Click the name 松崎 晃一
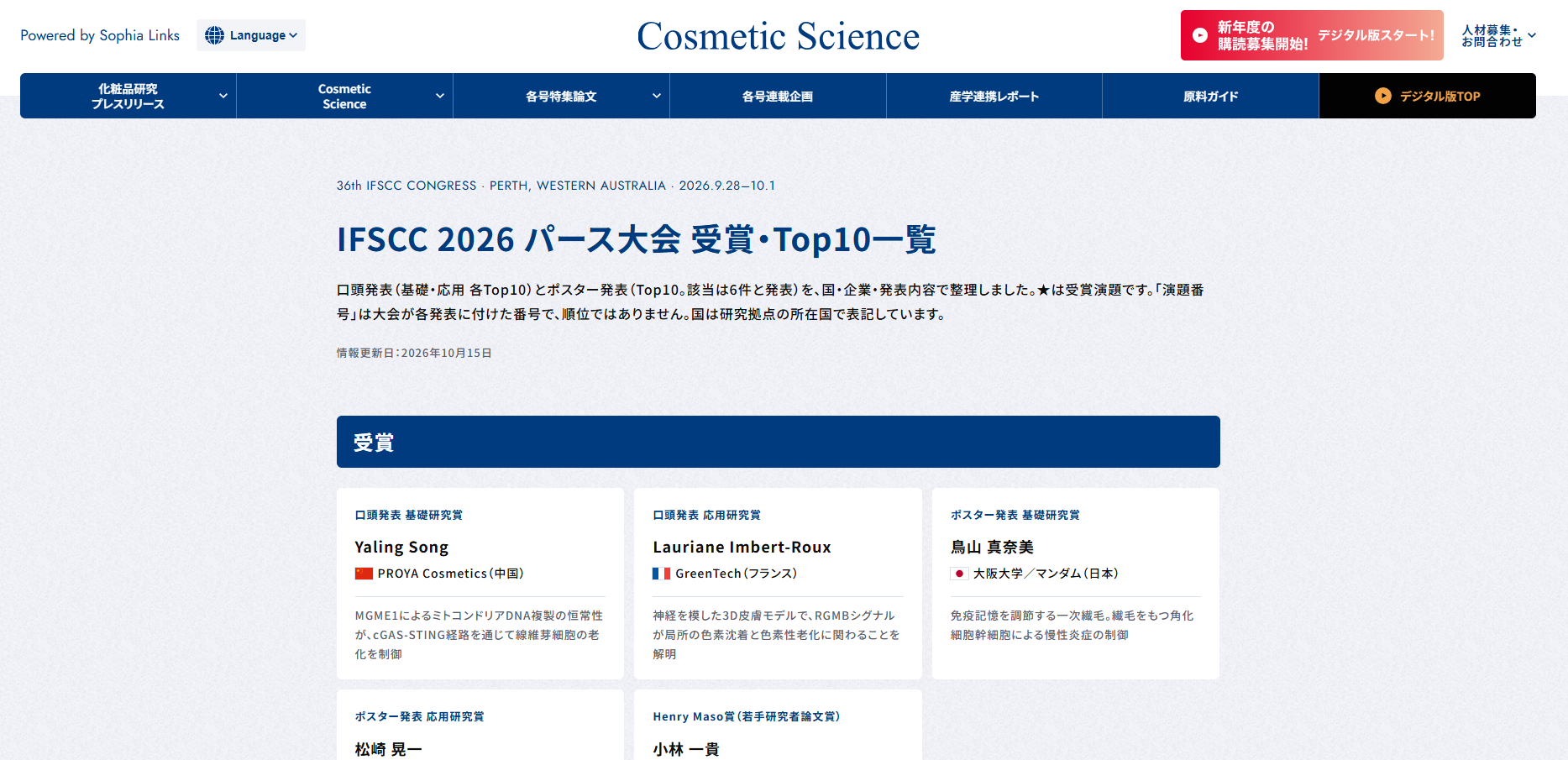The width and height of the screenshot is (1568, 760). 389,749
